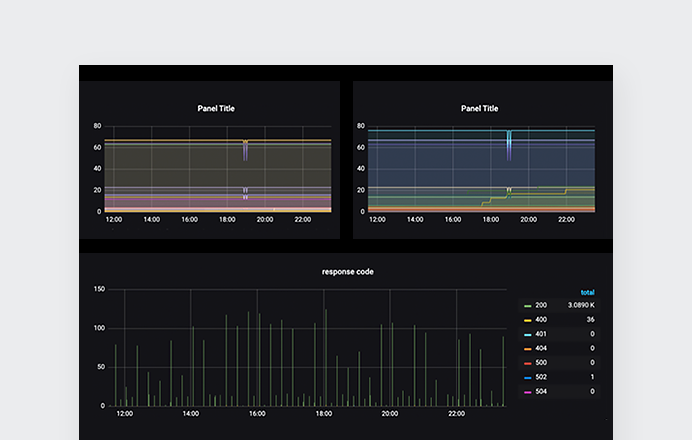Toggle the 200 series in legend
Image resolution: width=692 pixels, height=440 pixels.
click(541, 306)
